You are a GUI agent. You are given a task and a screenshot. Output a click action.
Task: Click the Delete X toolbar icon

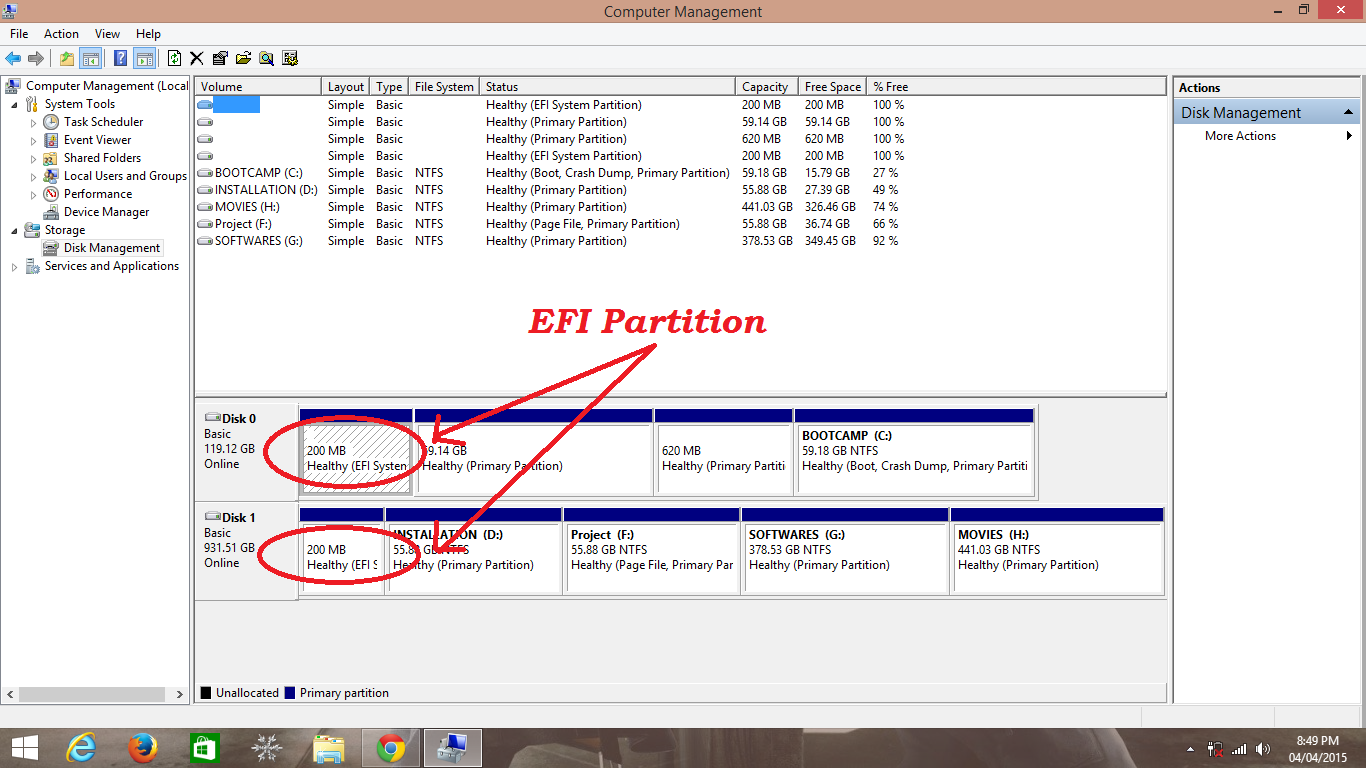click(197, 58)
